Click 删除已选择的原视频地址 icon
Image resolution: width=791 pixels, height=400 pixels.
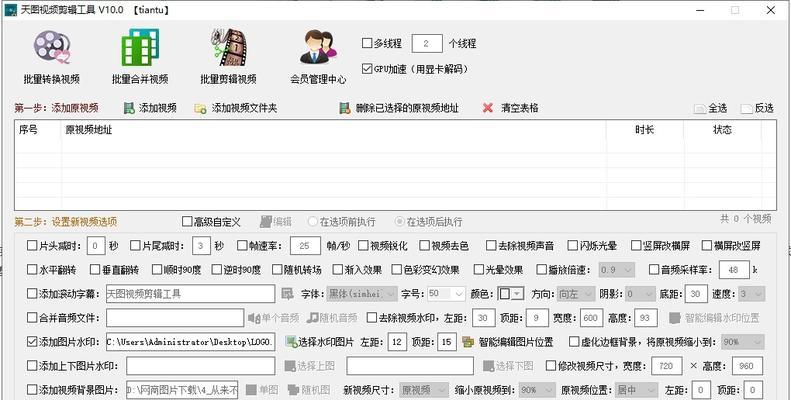(345, 108)
